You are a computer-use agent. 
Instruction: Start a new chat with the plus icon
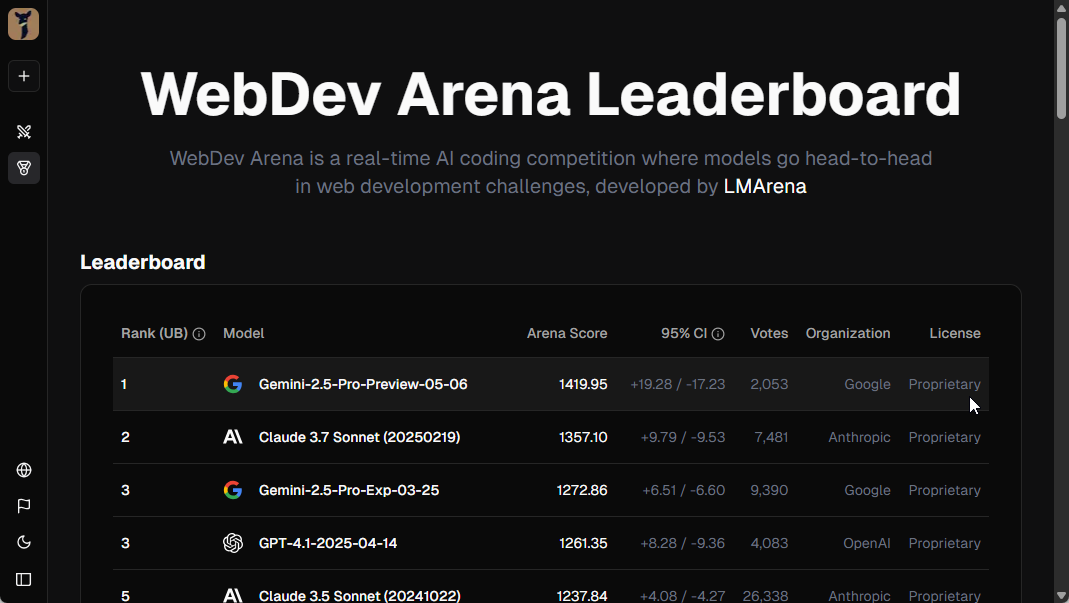click(x=23, y=76)
